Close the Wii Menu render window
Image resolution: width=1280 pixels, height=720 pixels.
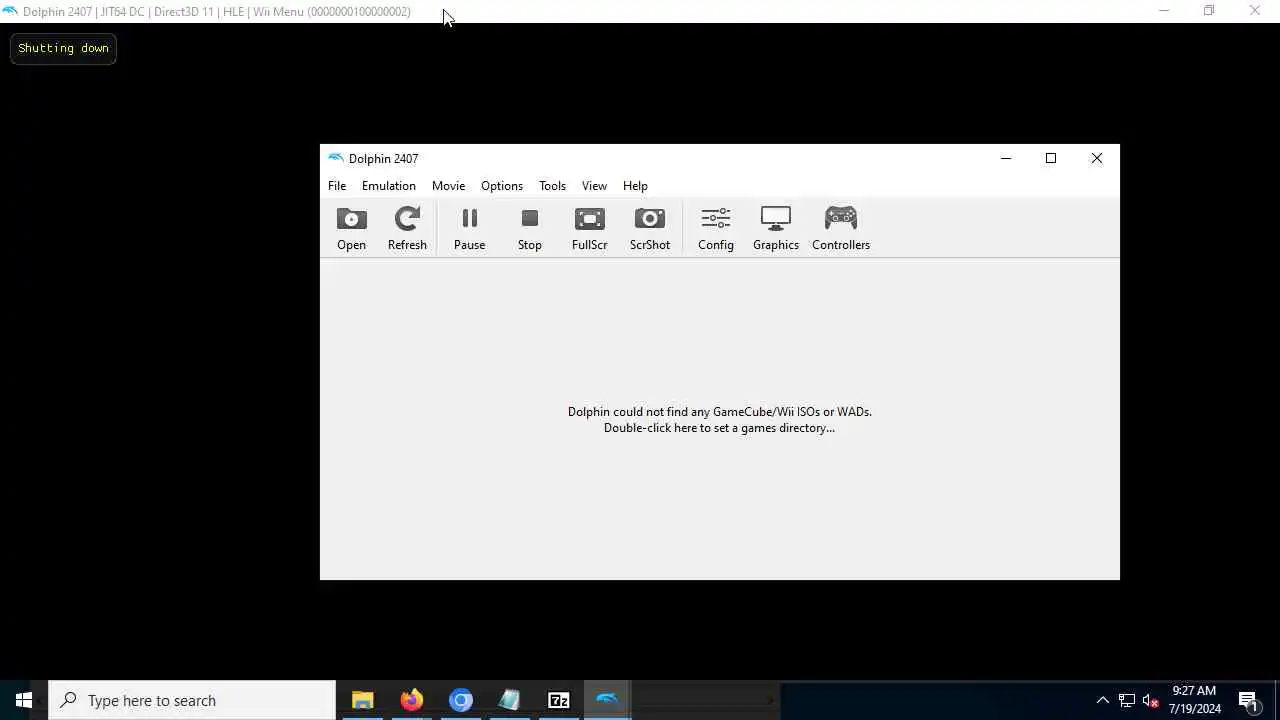[1255, 11]
